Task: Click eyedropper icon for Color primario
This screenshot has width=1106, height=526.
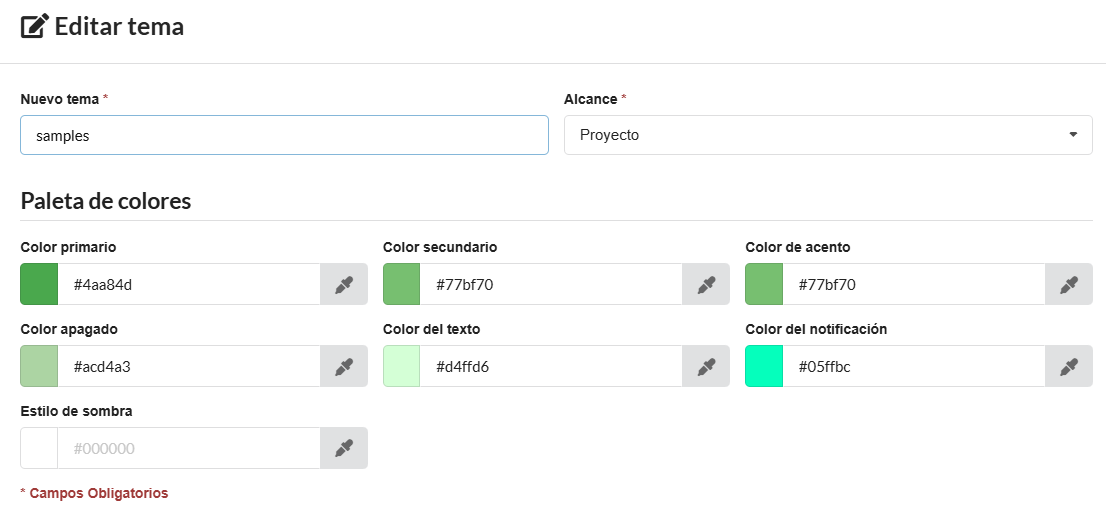Action: coord(343,285)
